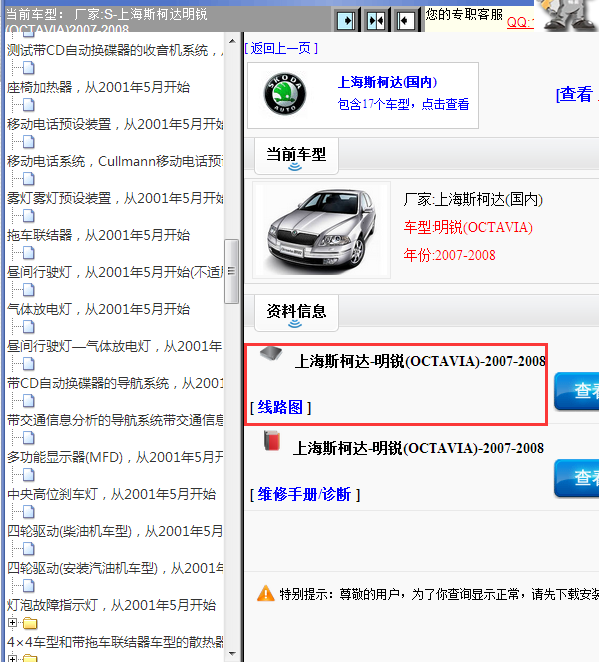Viewport: 599px width, 662px height.
Task: Open document icon under 中央高位刹车灯 row
Action: 28,512
